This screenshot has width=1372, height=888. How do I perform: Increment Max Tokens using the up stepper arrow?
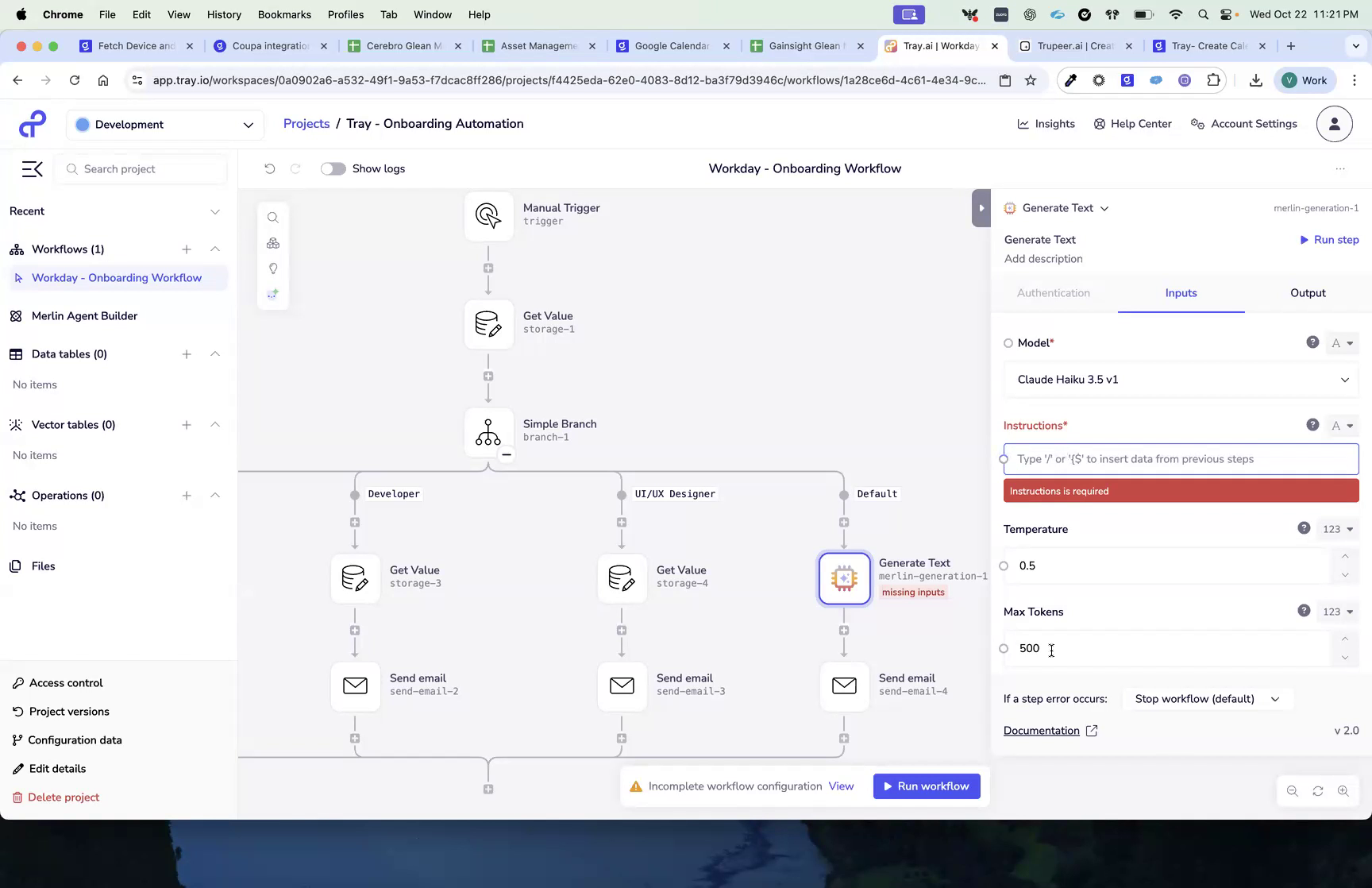click(1345, 639)
